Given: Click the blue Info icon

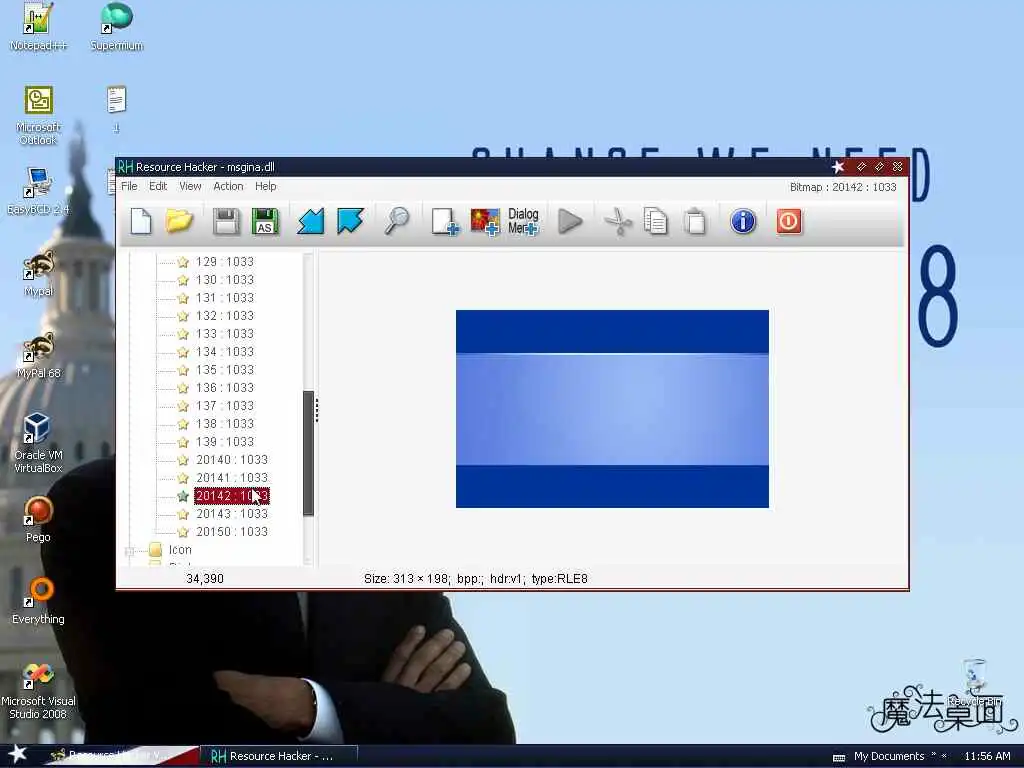Looking at the screenshot, I should pyautogui.click(x=743, y=221).
